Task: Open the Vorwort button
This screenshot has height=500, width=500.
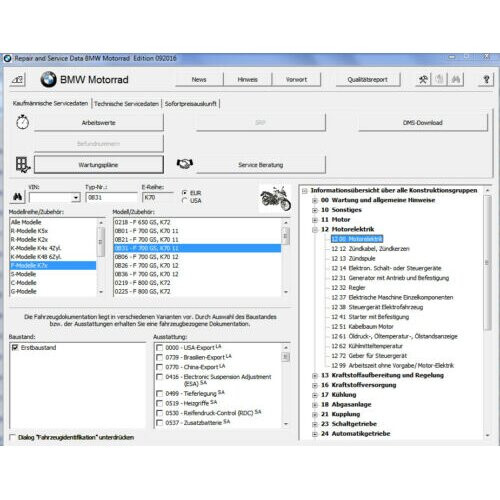Action: click(296, 79)
